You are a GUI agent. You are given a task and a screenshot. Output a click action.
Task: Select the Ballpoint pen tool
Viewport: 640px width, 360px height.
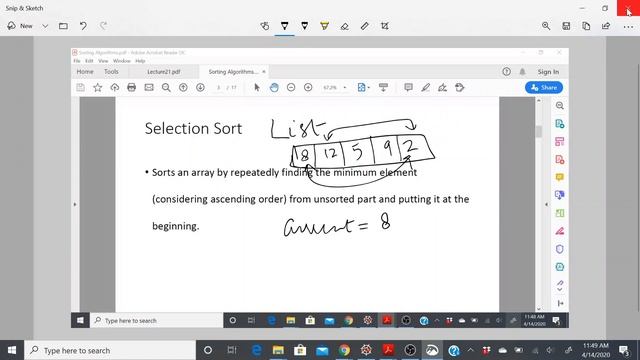[x=284, y=26]
